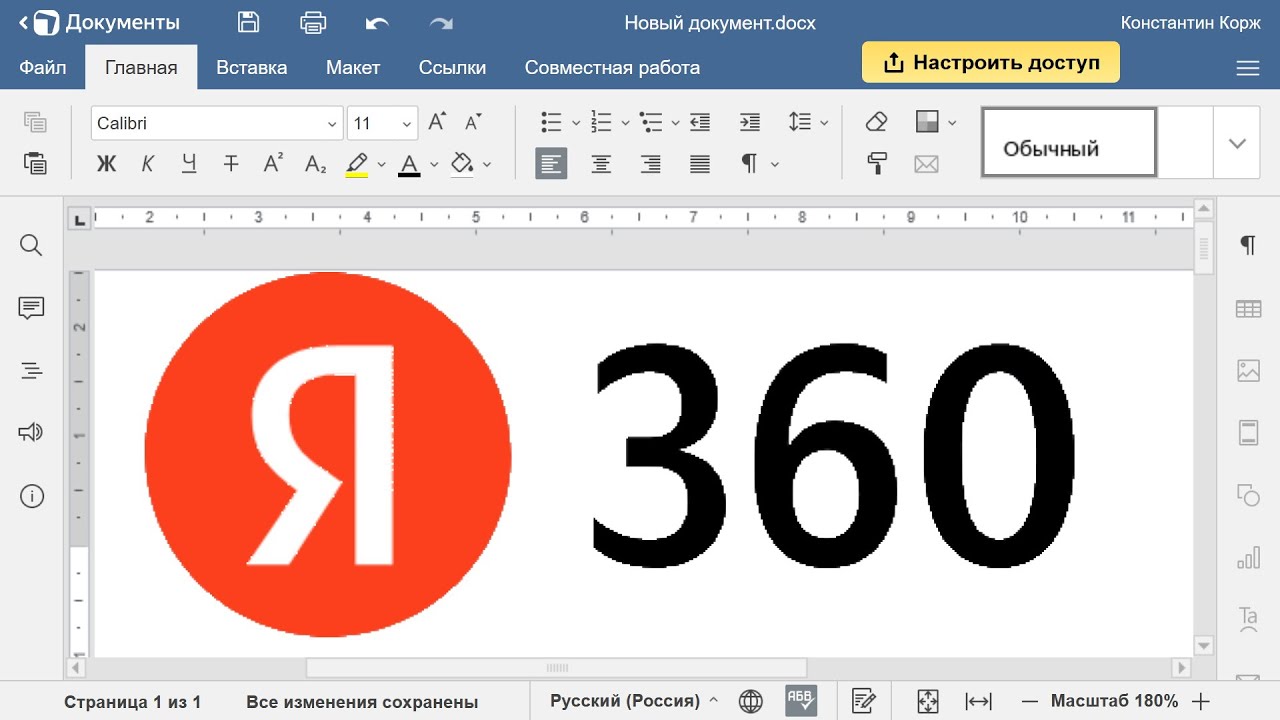Open the comments panel in left sidebar
The image size is (1280, 720).
coord(32,308)
